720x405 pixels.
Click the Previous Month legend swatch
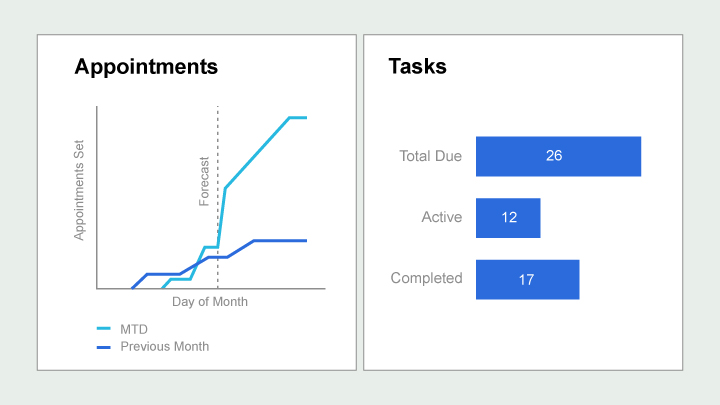pyautogui.click(x=104, y=347)
